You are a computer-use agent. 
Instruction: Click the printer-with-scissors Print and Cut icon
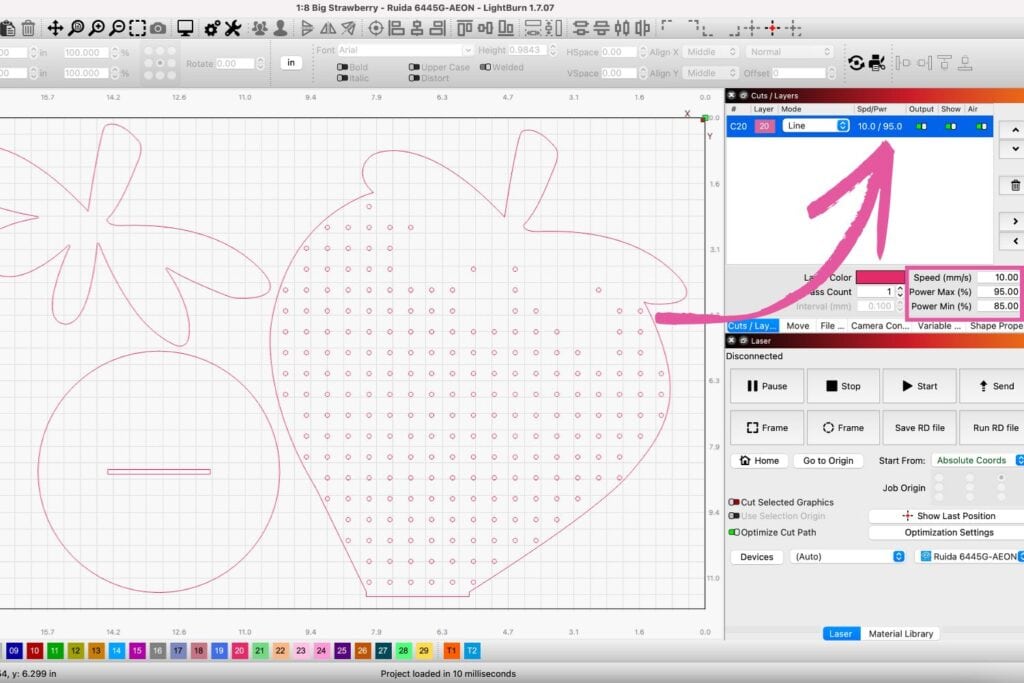[x=877, y=63]
